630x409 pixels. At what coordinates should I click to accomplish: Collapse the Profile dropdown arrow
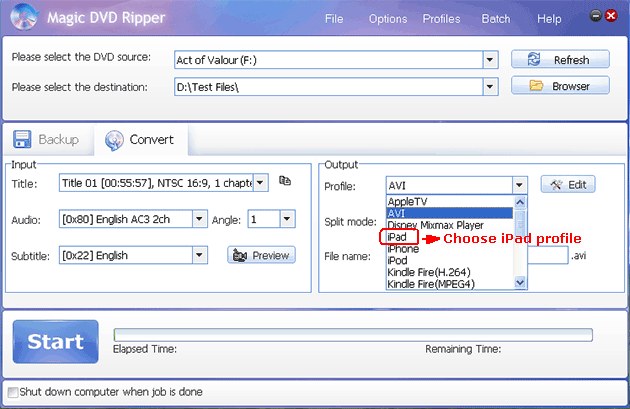point(520,185)
